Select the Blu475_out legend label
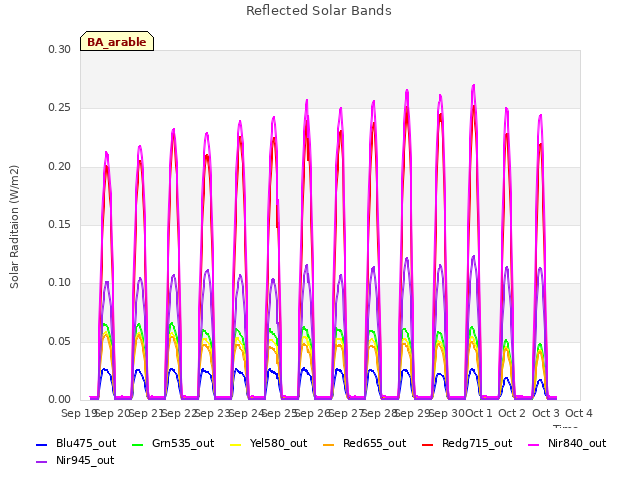Image resolution: width=640 pixels, height=480 pixels. [86, 443]
